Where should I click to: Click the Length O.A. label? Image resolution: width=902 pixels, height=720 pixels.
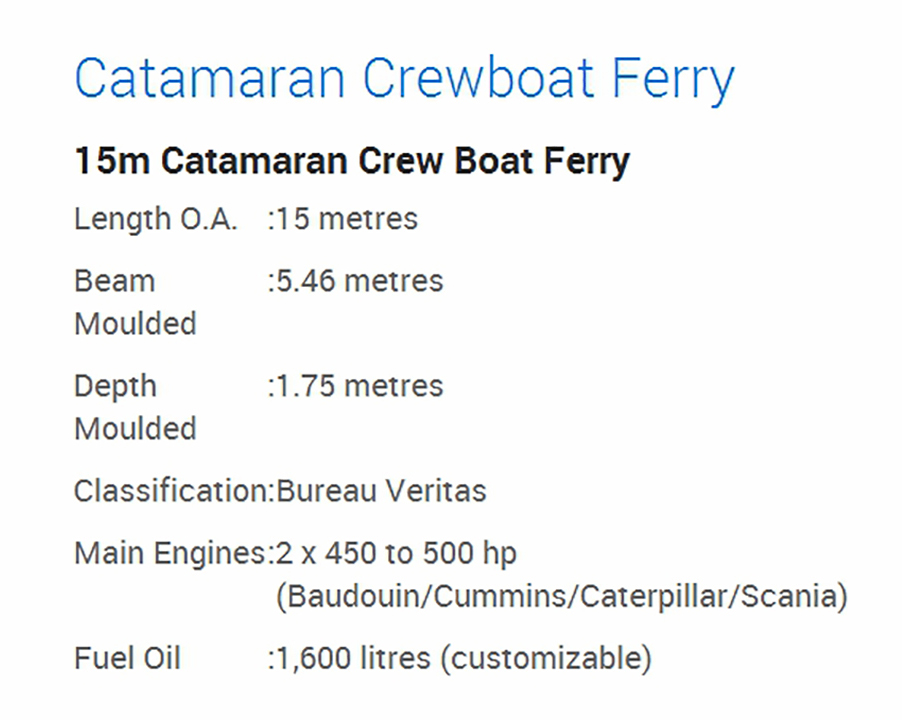tap(156, 219)
